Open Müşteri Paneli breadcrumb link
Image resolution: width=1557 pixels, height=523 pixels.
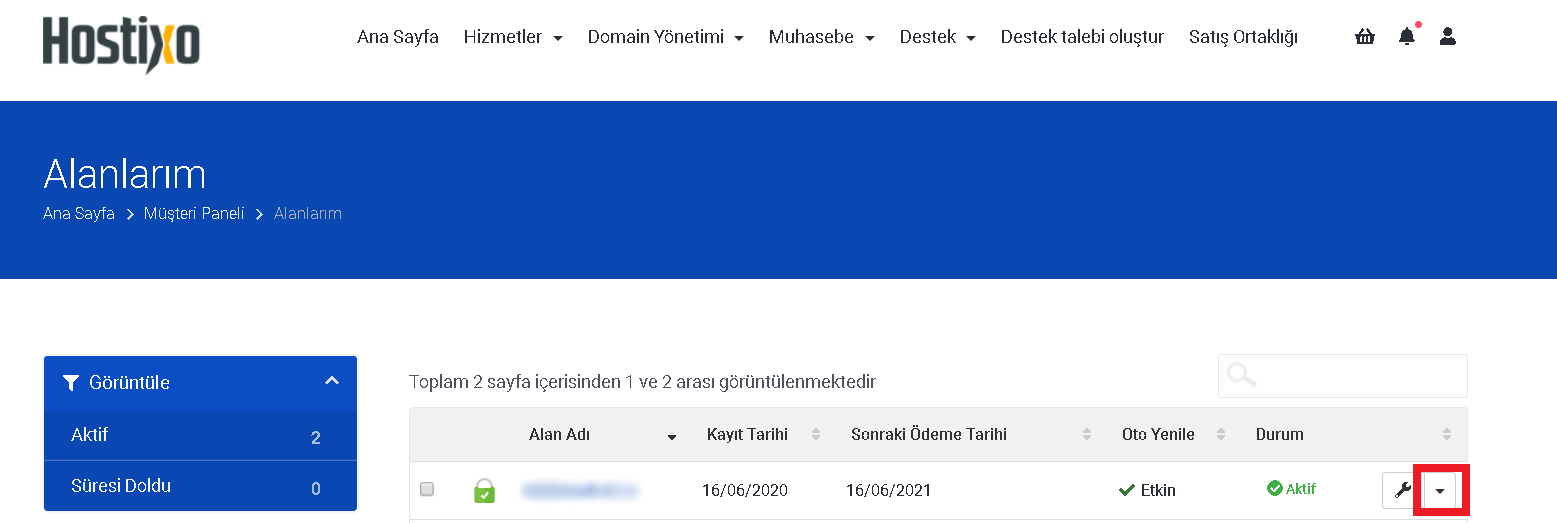194,213
